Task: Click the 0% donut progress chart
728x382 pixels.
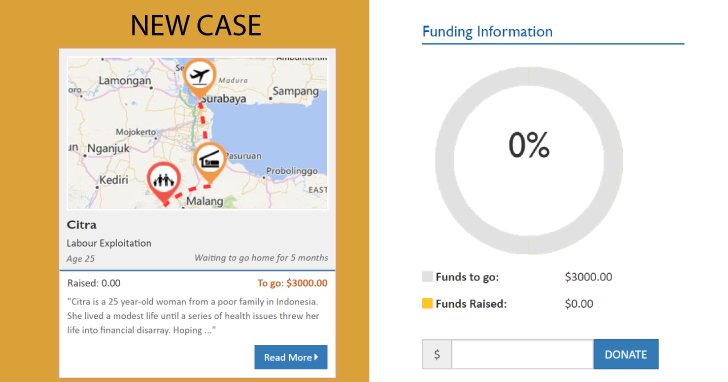Action: coord(529,160)
